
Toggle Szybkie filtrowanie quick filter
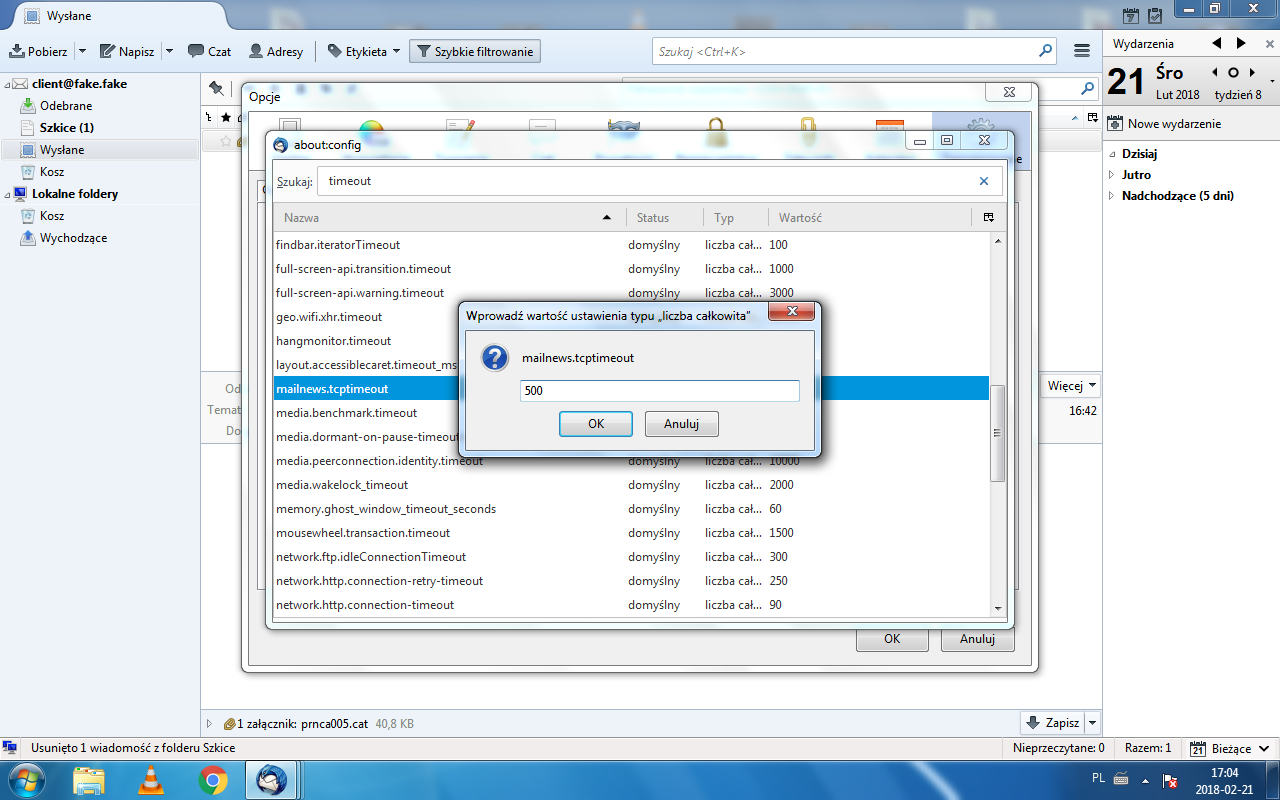475,51
